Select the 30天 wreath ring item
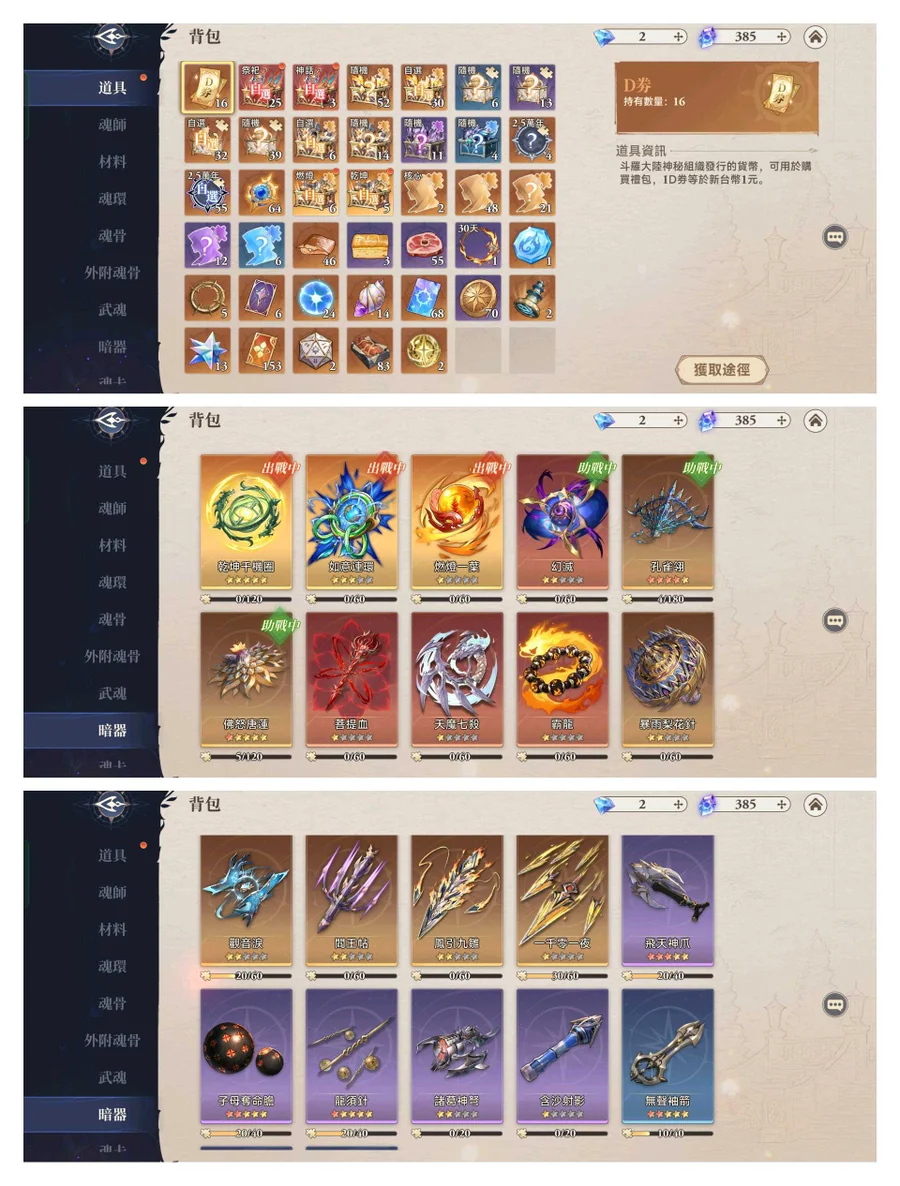Image resolution: width=900 pixels, height=1186 pixels. point(478,245)
